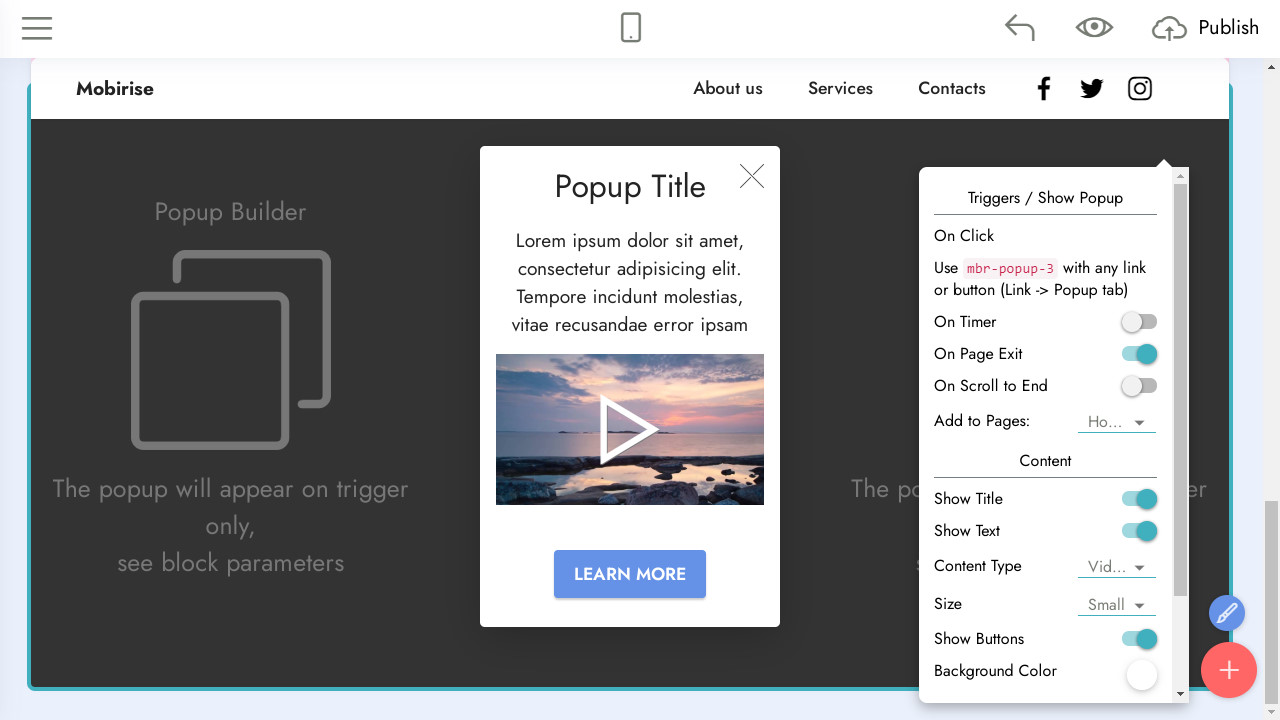The height and width of the screenshot is (720, 1280).
Task: Open the hamburger menu
Action: (x=37, y=28)
